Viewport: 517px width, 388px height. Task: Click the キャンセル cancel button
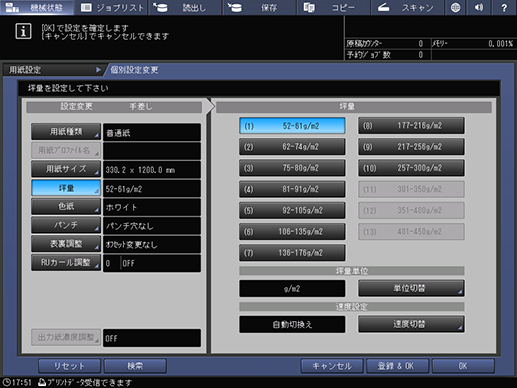(332, 366)
